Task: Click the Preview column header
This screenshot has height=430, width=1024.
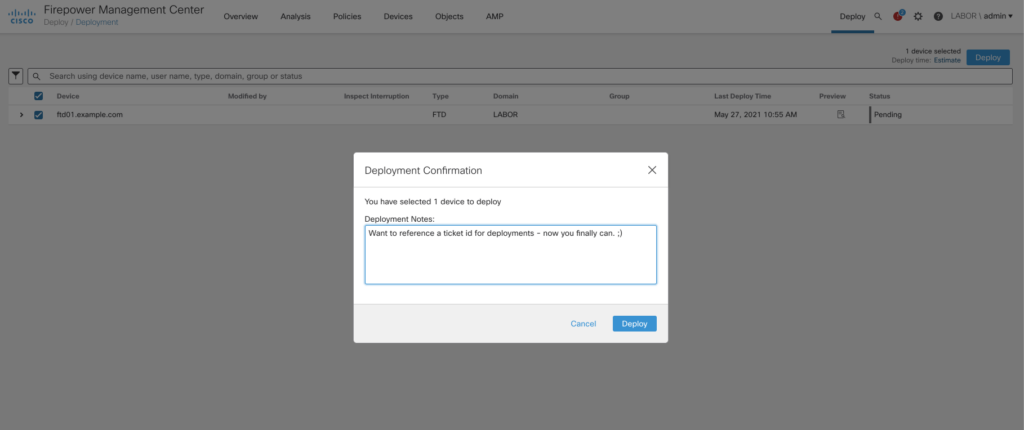Action: coord(832,96)
